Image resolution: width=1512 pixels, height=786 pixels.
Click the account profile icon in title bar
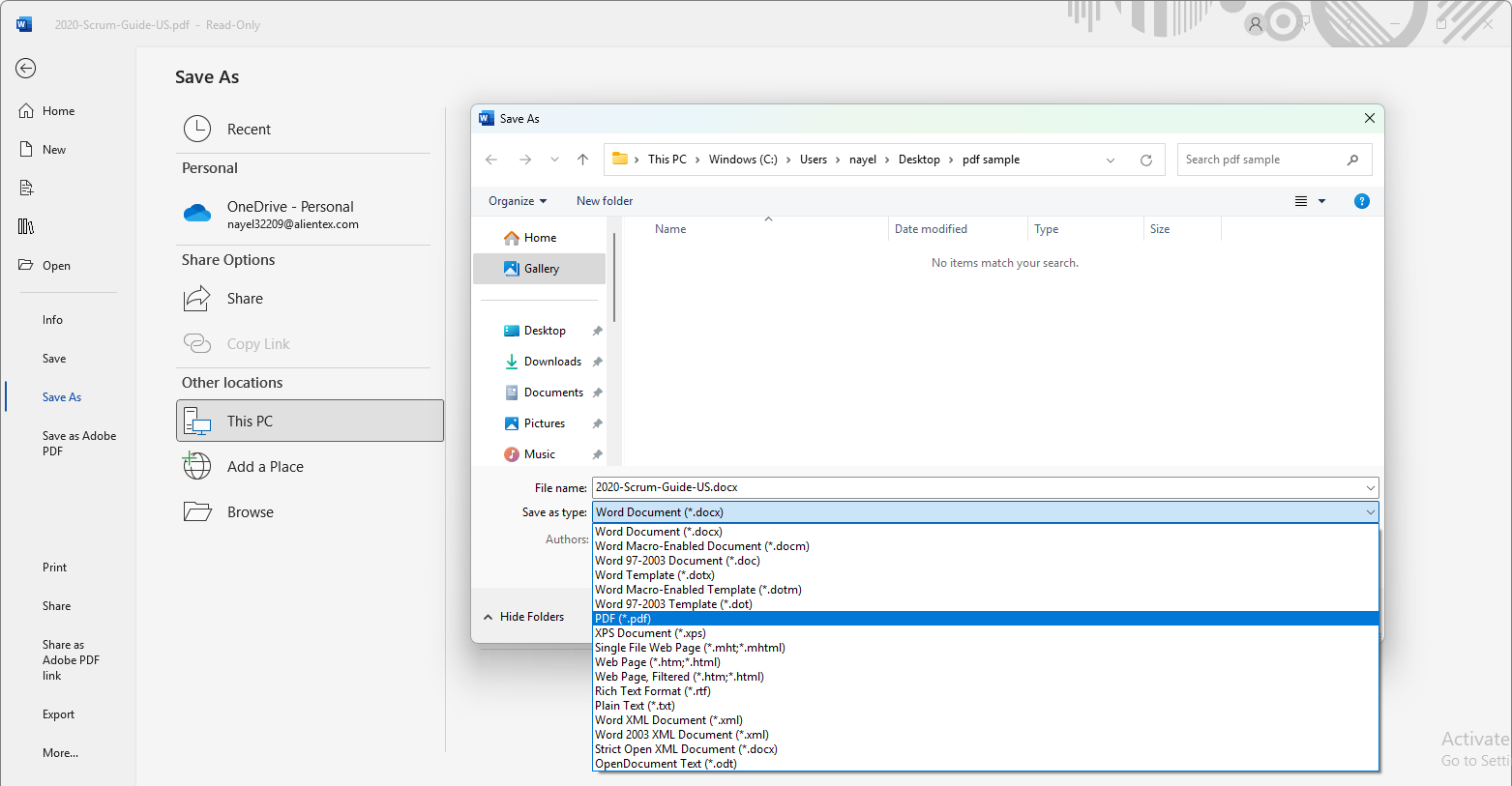click(x=1256, y=24)
